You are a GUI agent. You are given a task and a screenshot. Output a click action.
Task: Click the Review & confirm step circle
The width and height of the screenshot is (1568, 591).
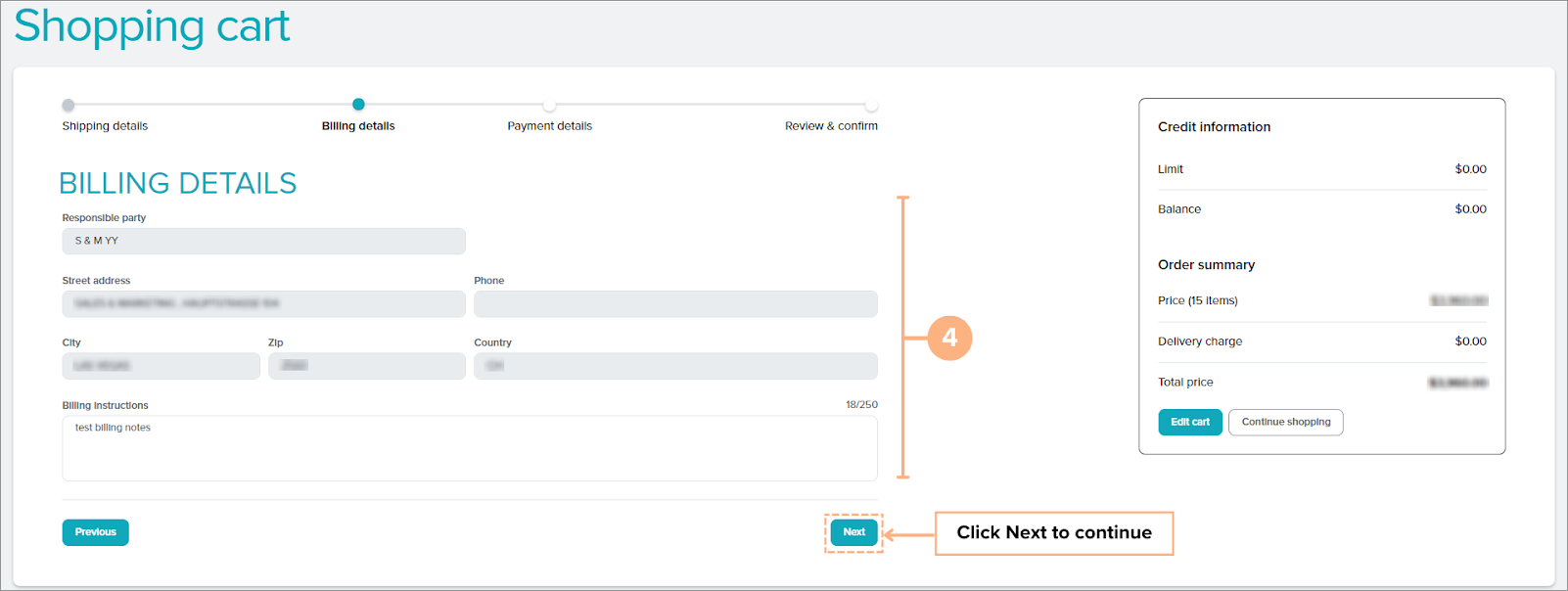coord(871,105)
